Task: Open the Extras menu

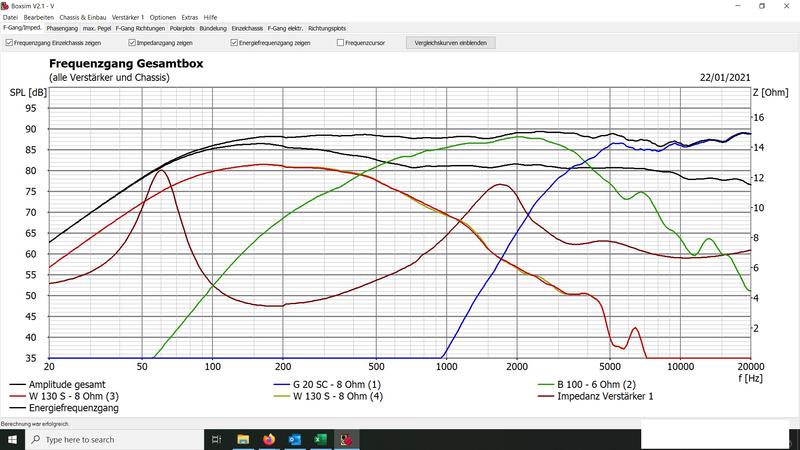Action: click(190, 17)
